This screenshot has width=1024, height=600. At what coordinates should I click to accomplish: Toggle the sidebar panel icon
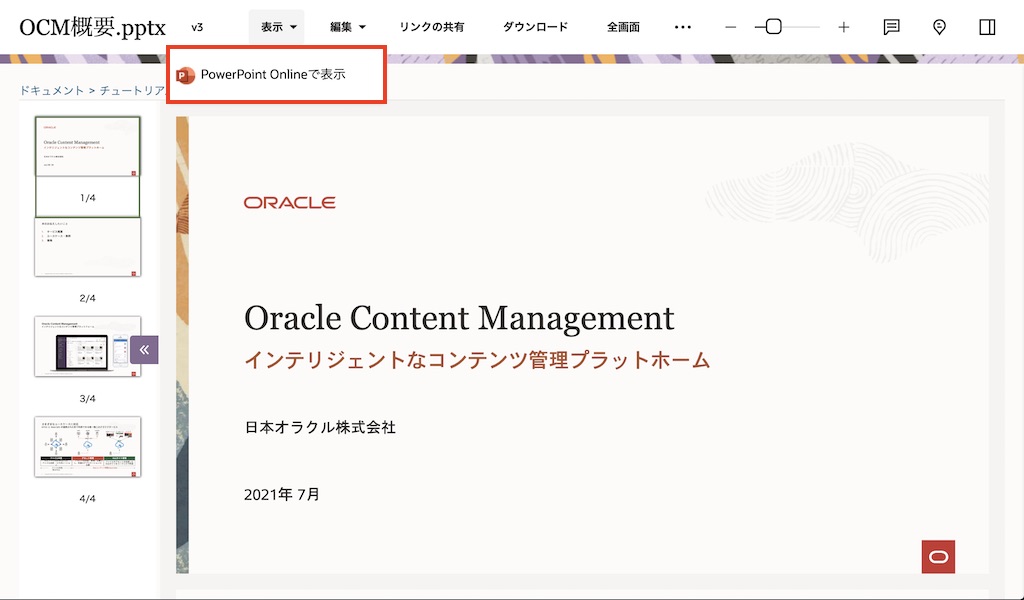[x=987, y=27]
